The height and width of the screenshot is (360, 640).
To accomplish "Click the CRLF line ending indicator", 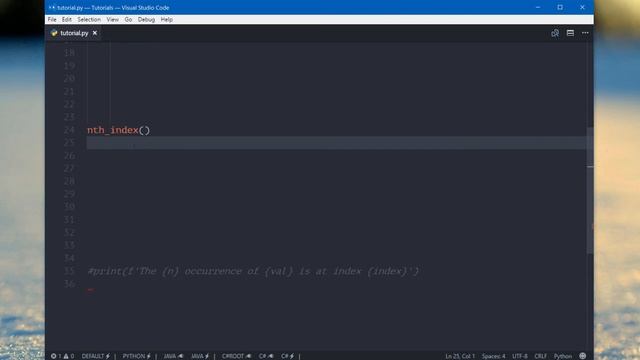I will pos(540,356).
